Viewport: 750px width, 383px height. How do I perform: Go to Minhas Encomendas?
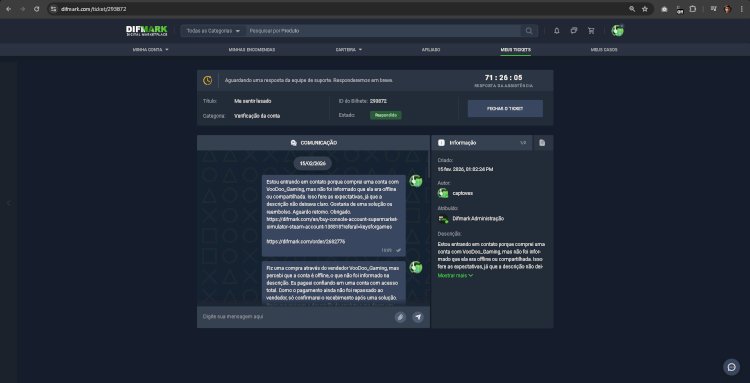tap(252, 50)
